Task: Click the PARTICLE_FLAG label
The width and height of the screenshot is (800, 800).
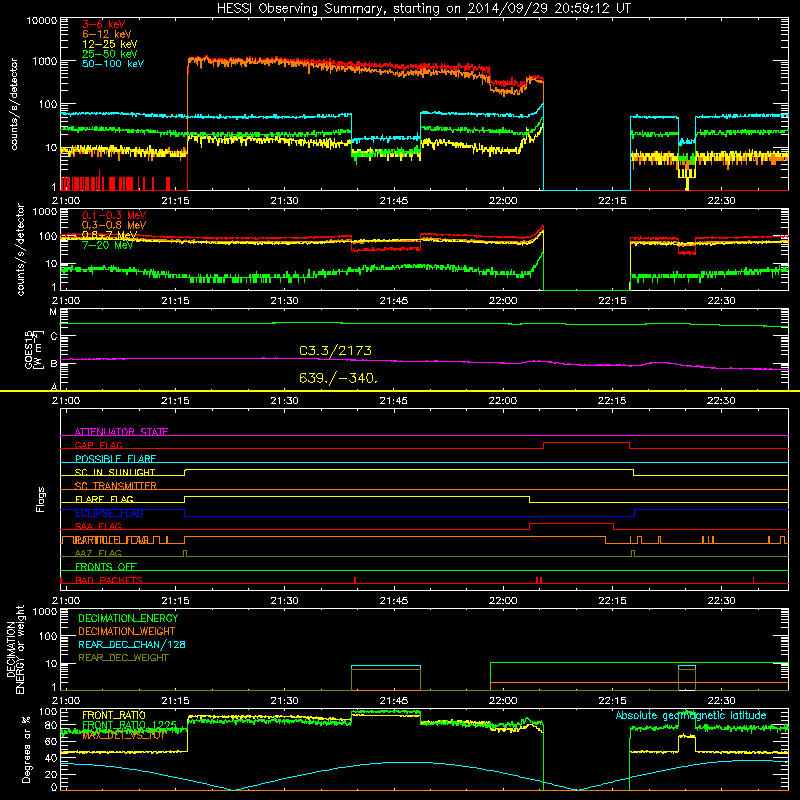Action: click(x=112, y=540)
